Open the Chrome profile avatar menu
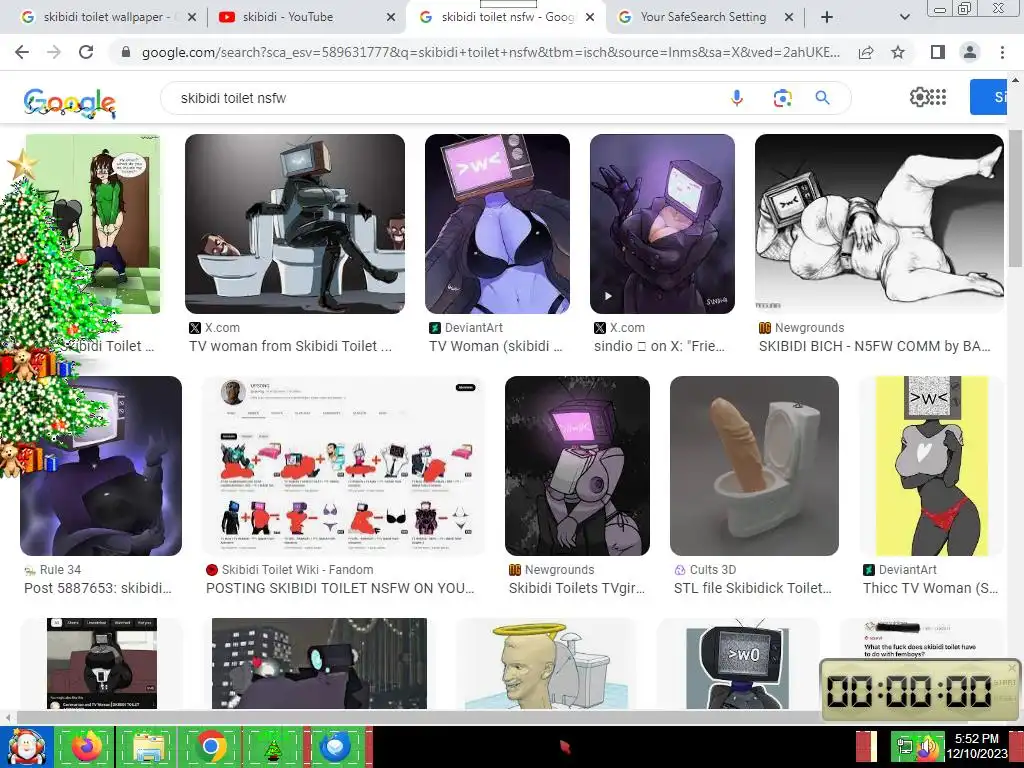The image size is (1024, 768). (970, 52)
